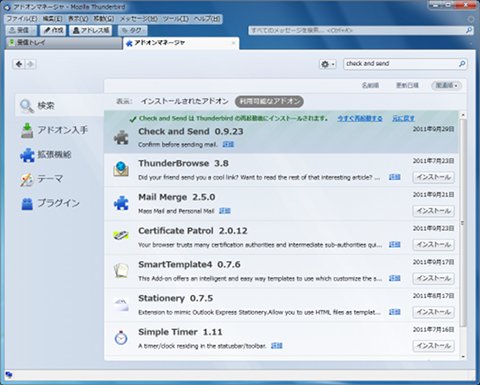Install the Mail Merge add-on
480x385 pixels.
pyautogui.click(x=433, y=211)
